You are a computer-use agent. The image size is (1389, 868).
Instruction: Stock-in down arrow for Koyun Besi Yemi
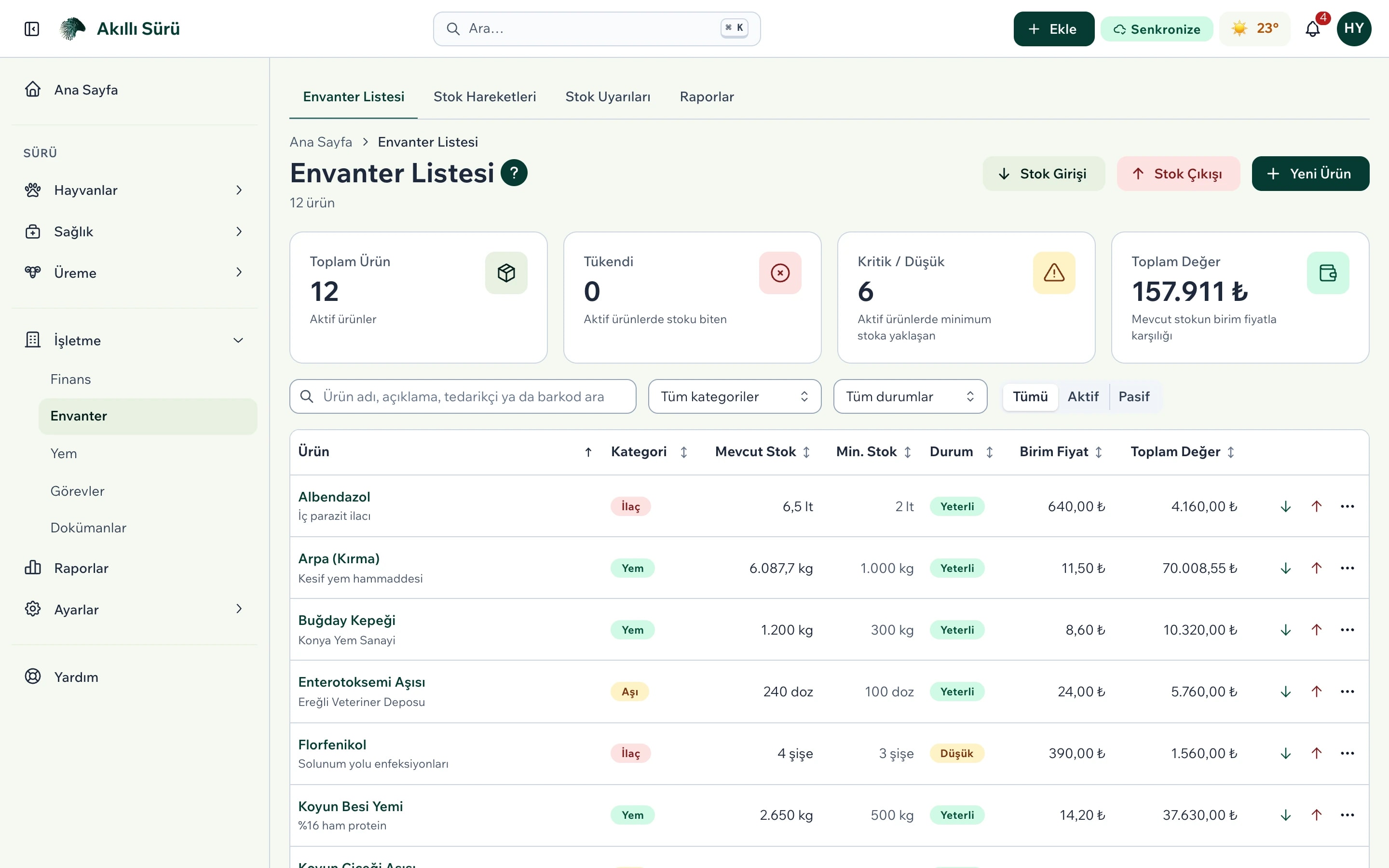[x=1286, y=815]
